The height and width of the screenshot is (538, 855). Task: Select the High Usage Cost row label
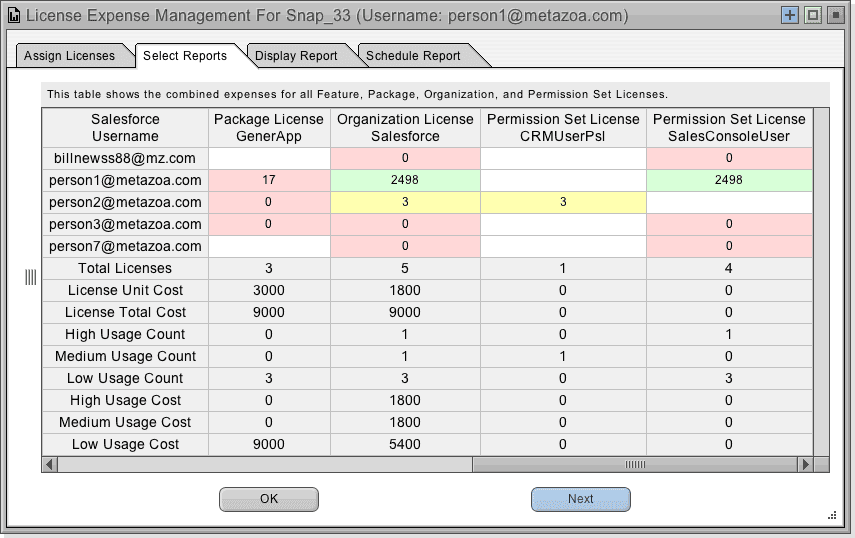(x=125, y=400)
